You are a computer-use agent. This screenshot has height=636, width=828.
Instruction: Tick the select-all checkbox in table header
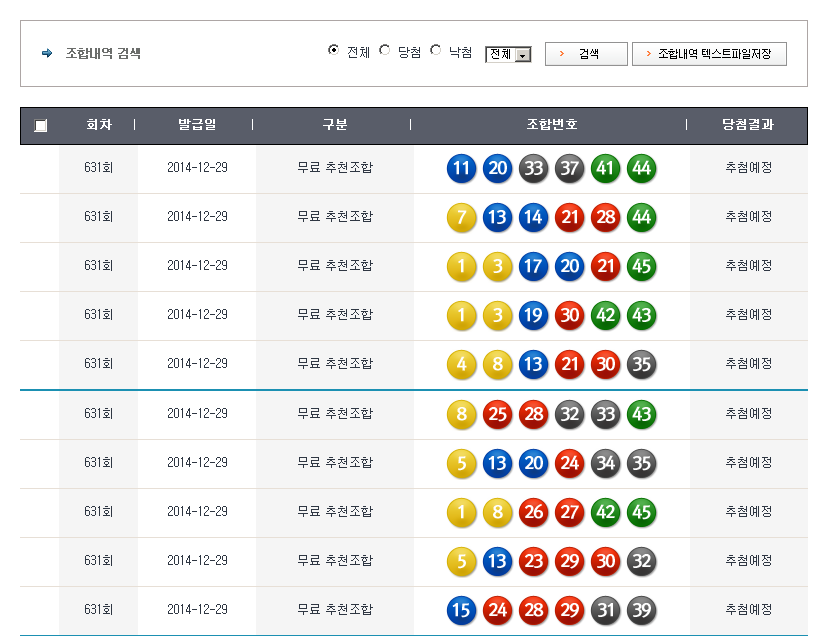(x=40, y=126)
